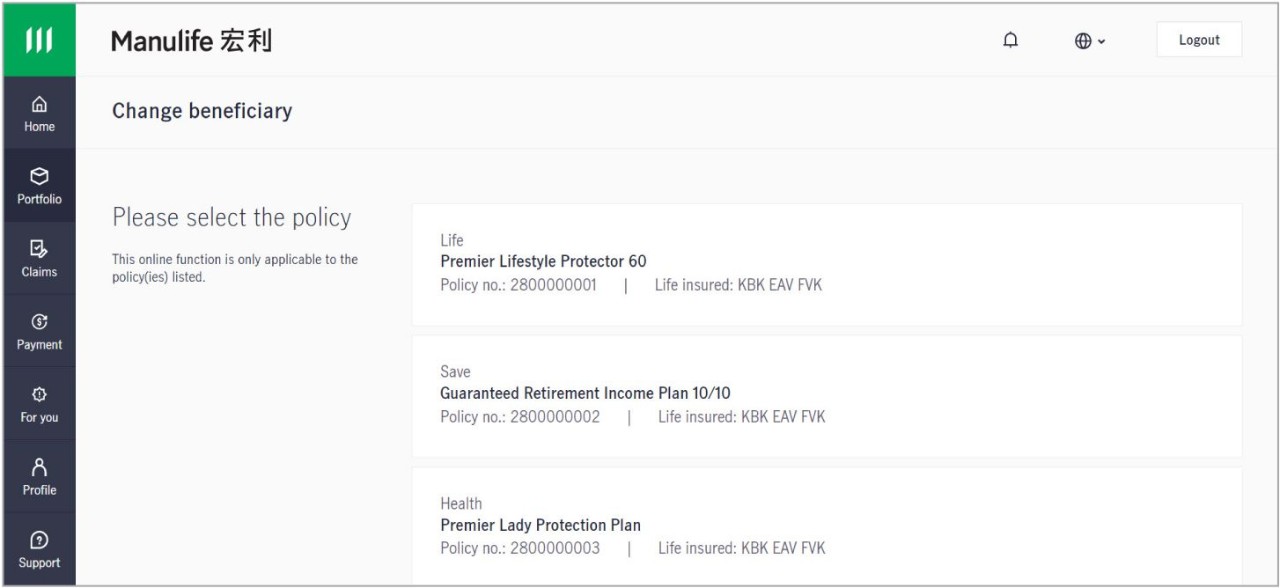The height and width of the screenshot is (588, 1280).
Task: Select the For you sidebar icon
Action: tap(39, 404)
